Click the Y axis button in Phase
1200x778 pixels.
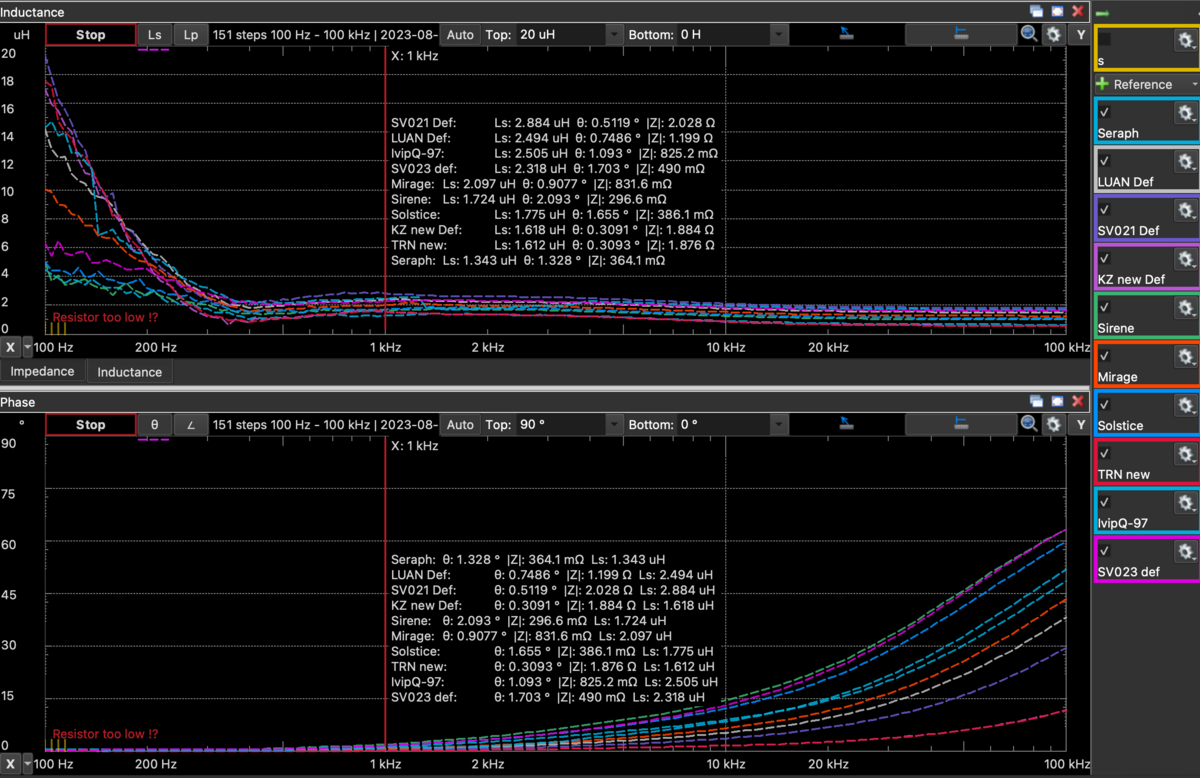click(1080, 424)
